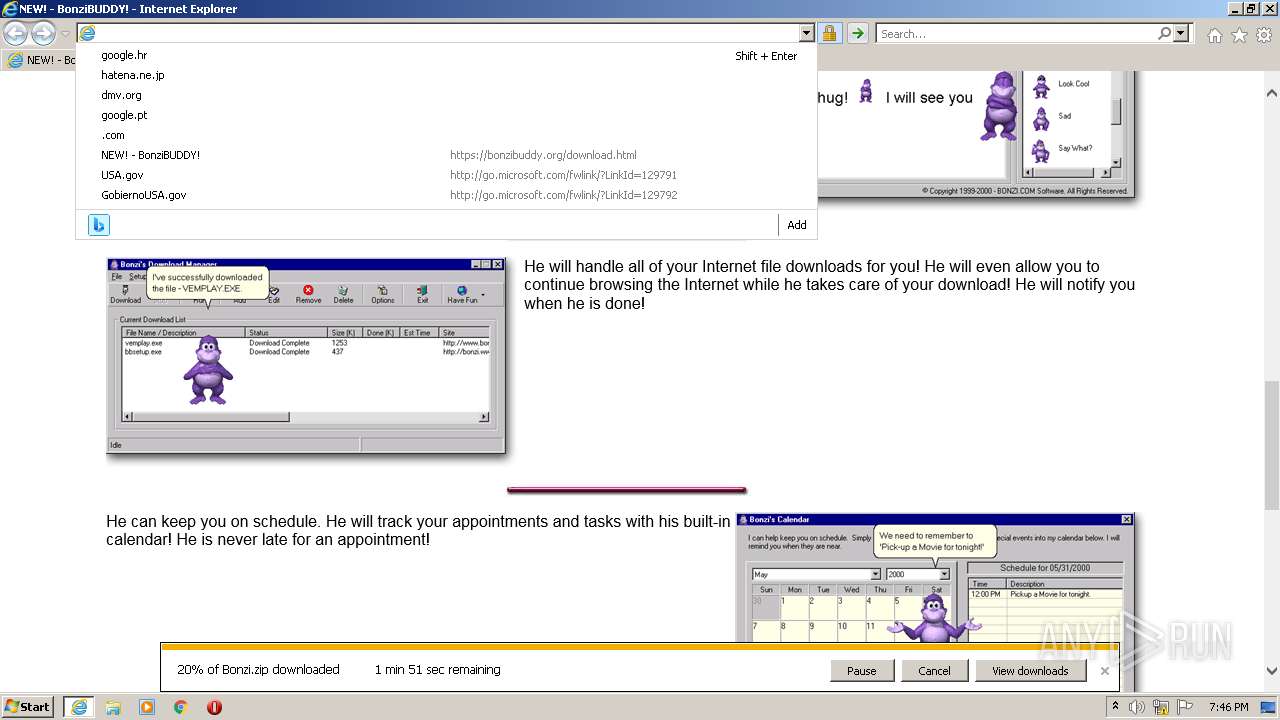The height and width of the screenshot is (720, 1280).
Task: Open the recent pages arrow beside Forward
Action: coord(65,34)
